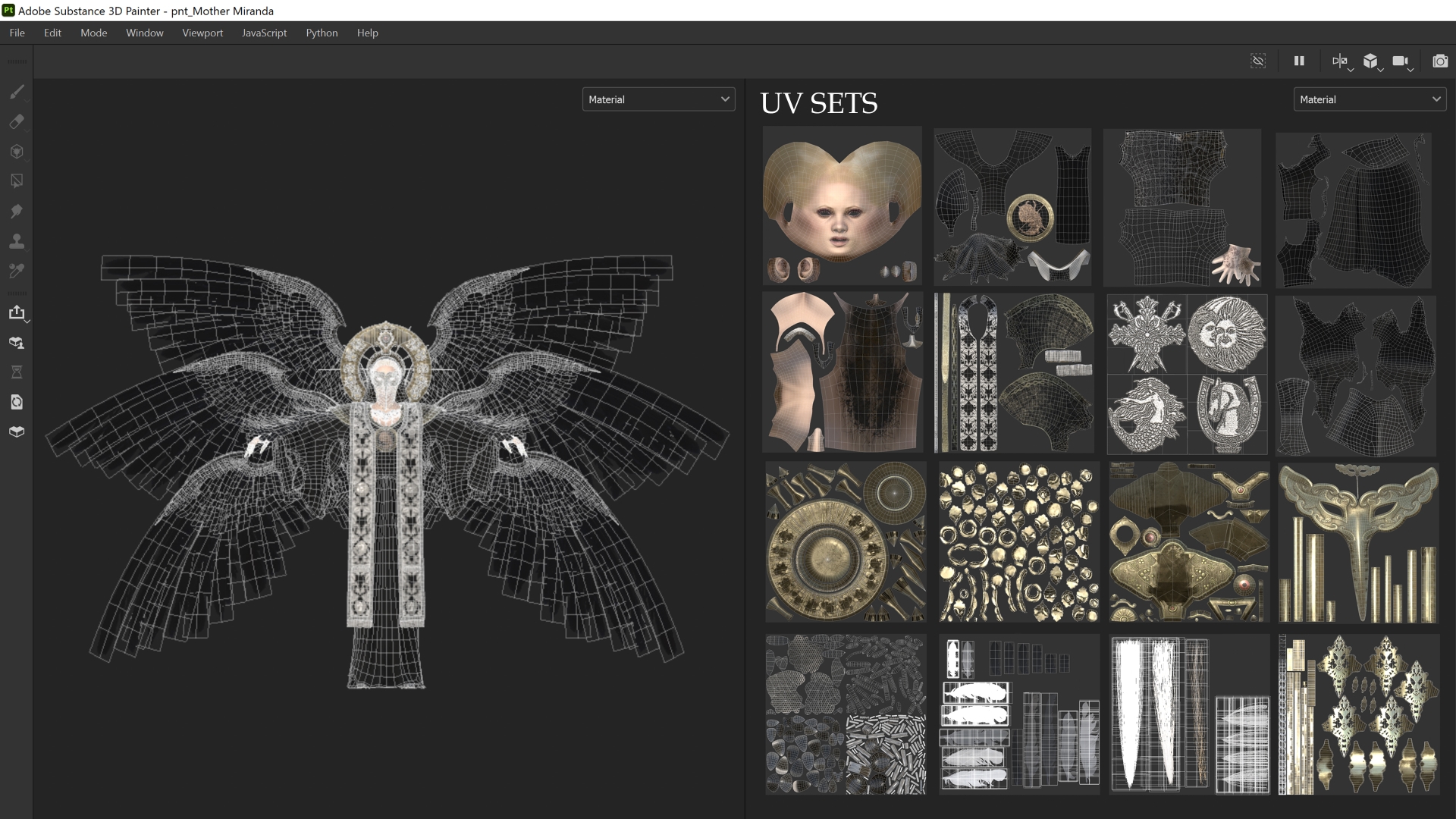The width and height of the screenshot is (1456, 819).
Task: Open the right viewport Material dropdown
Action: coord(1369,99)
